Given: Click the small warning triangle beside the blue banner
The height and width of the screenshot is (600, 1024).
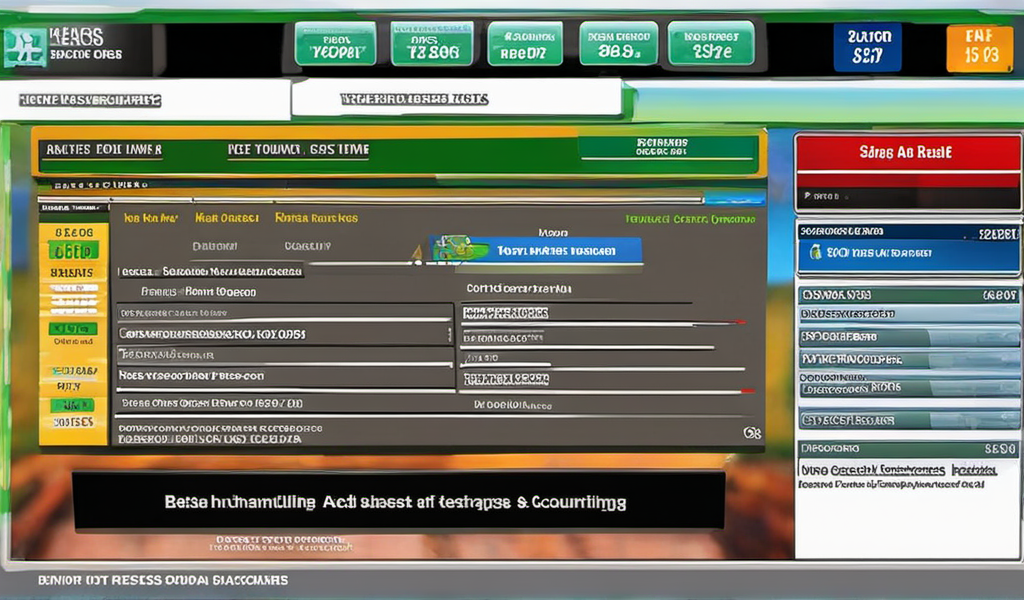Looking at the screenshot, I should 417,255.
